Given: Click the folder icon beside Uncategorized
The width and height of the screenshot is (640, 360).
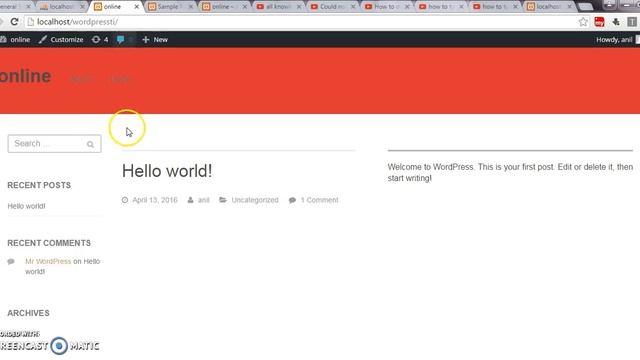Looking at the screenshot, I should pos(223,200).
